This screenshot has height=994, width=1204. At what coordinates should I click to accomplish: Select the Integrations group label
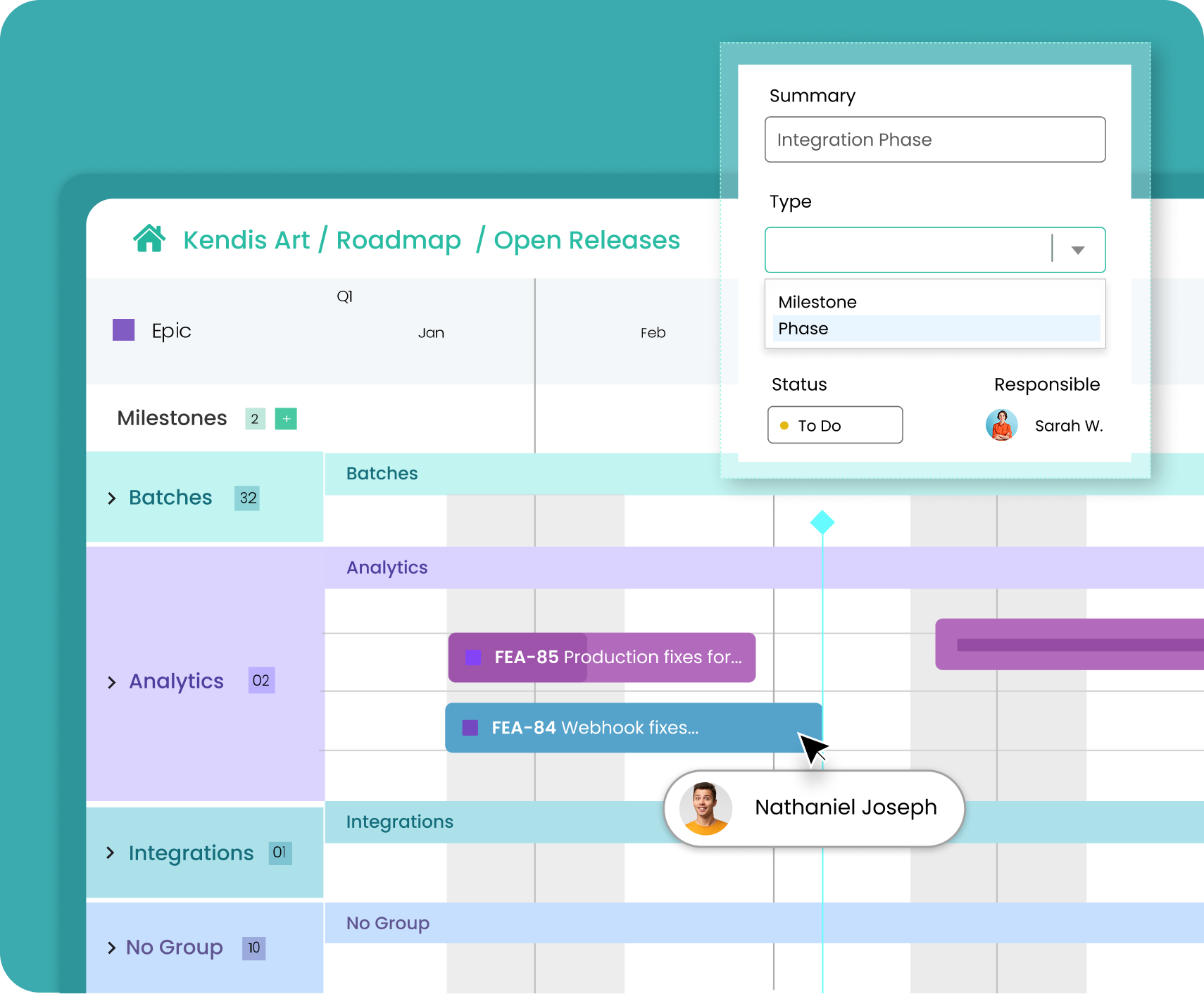[x=191, y=853]
